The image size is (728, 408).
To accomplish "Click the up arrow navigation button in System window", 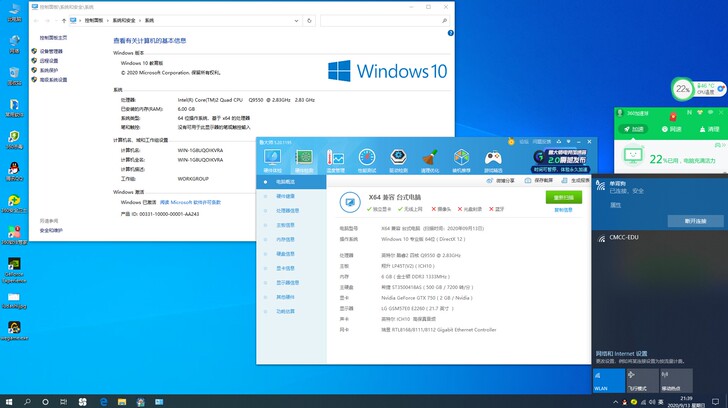I will [x=64, y=20].
